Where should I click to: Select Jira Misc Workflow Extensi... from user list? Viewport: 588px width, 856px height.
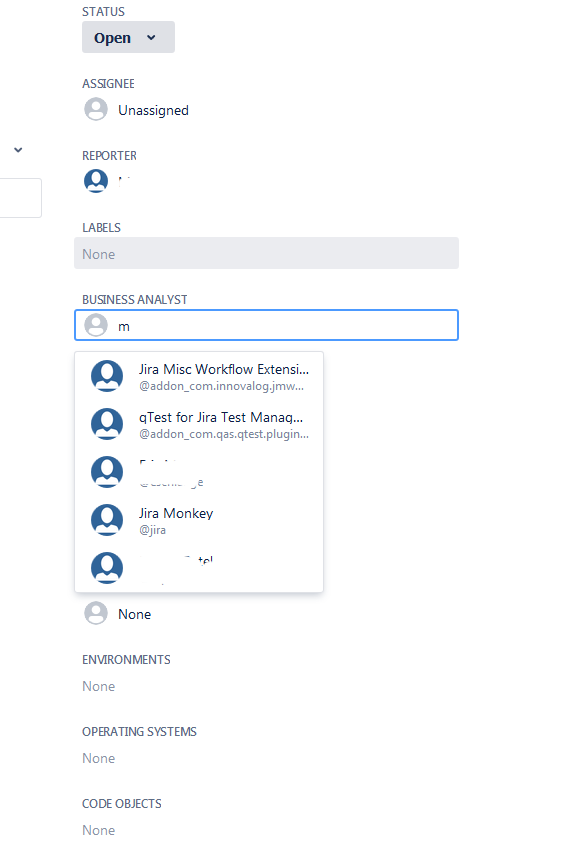(x=199, y=376)
